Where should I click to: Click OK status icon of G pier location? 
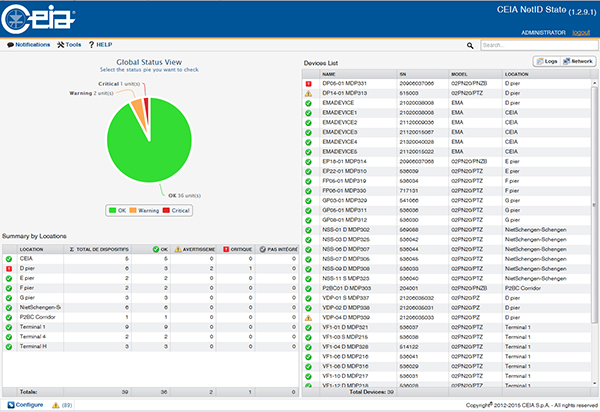(9, 298)
